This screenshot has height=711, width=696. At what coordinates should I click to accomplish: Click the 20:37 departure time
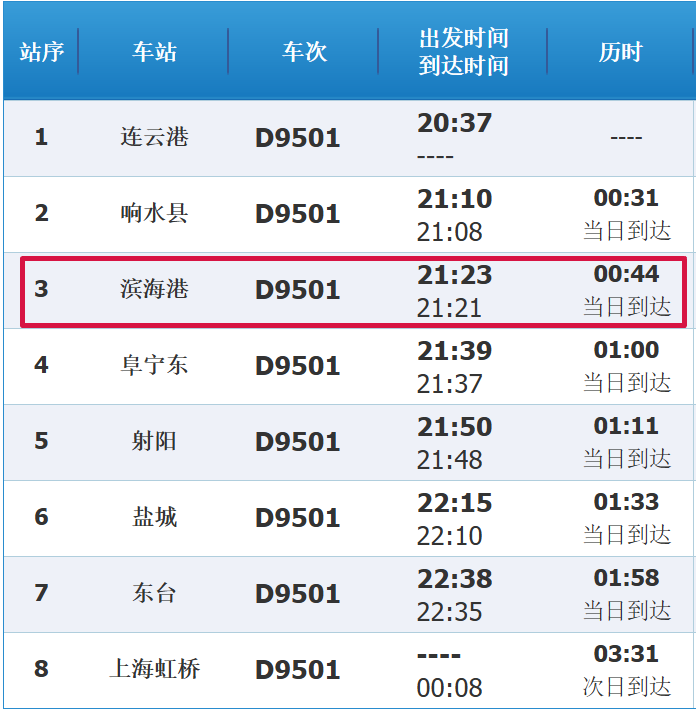[454, 123]
